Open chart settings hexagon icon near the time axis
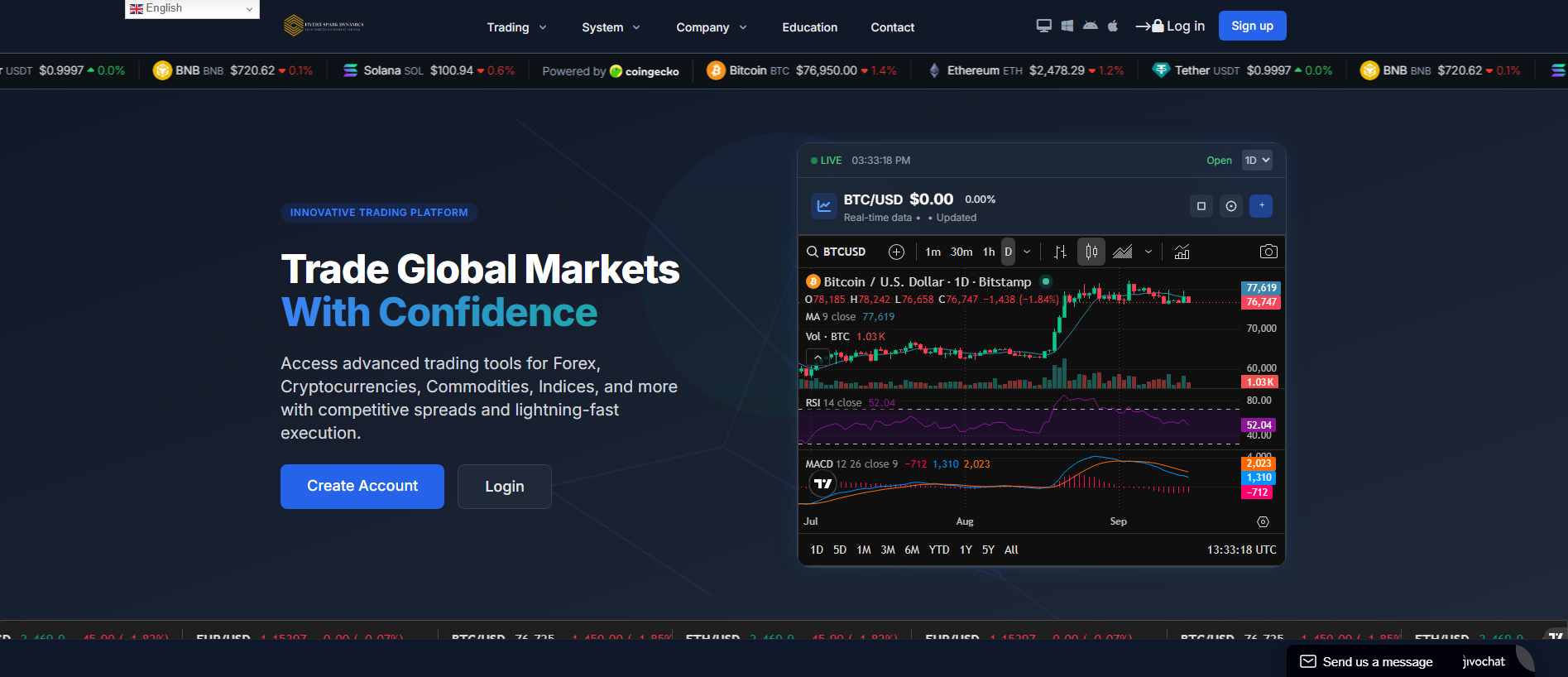 pos(1263,521)
